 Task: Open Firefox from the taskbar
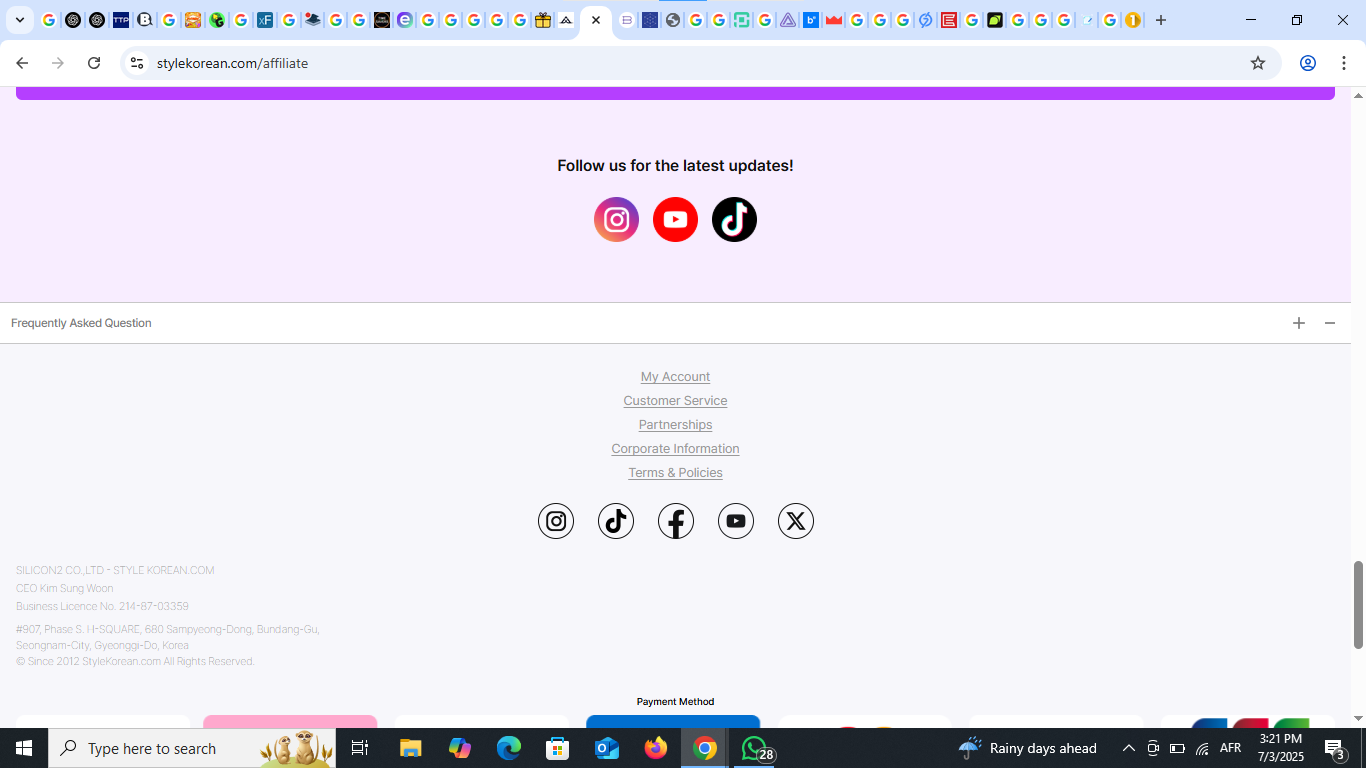(656, 748)
